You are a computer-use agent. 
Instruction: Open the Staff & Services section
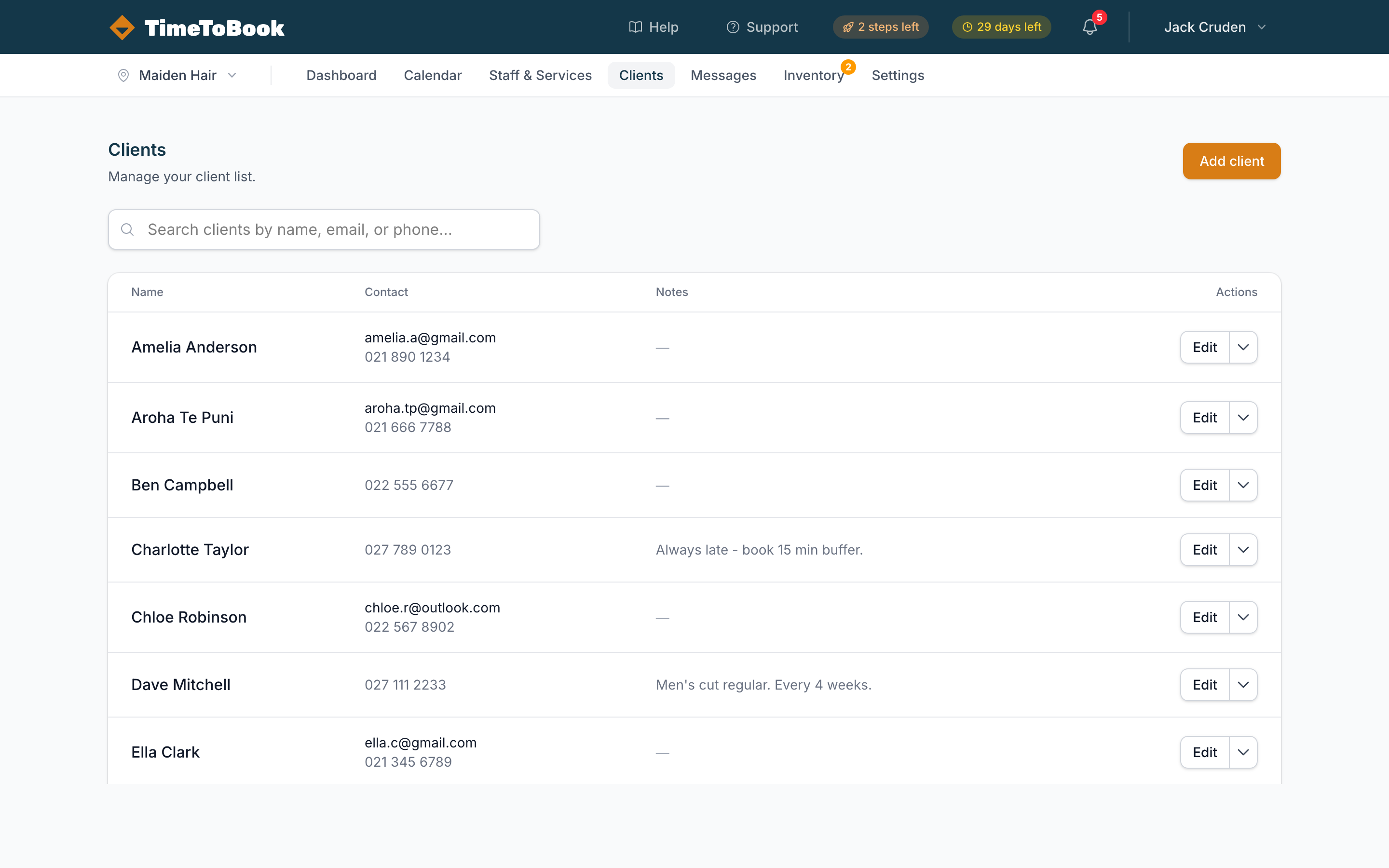click(x=540, y=75)
